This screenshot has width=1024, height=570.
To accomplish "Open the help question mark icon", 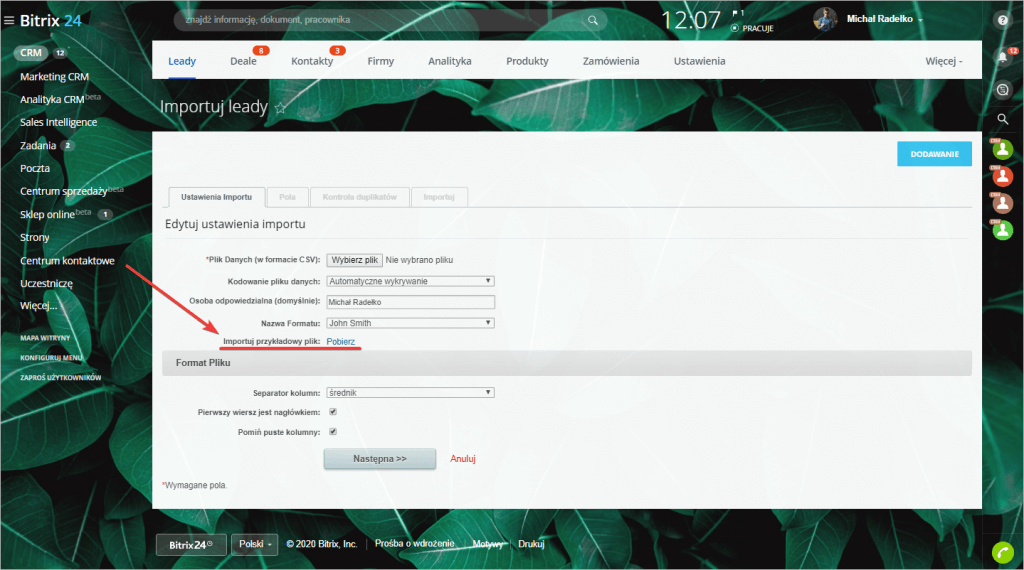I will coord(1002,20).
